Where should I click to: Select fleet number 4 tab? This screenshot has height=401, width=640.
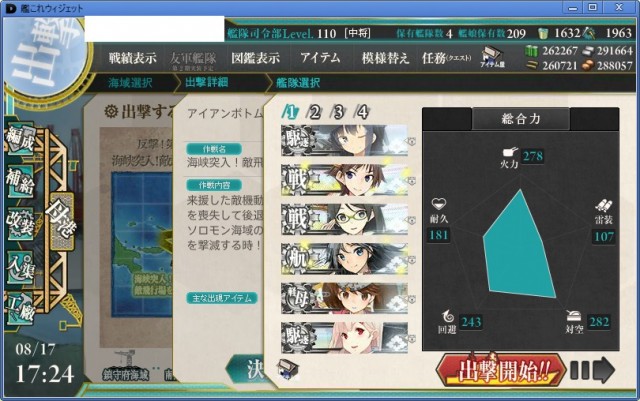click(362, 112)
